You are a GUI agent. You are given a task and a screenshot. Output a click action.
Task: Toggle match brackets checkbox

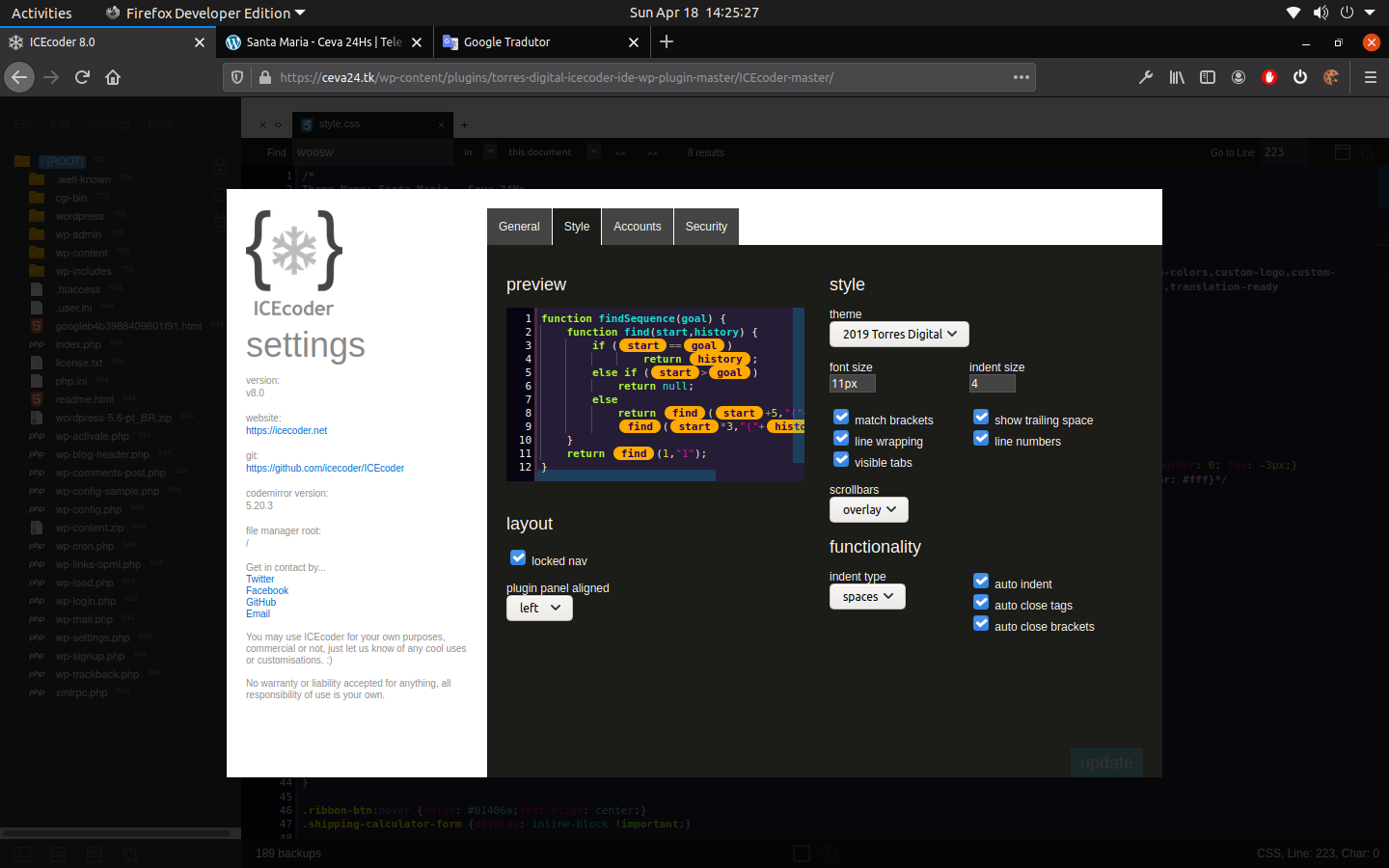(x=841, y=418)
